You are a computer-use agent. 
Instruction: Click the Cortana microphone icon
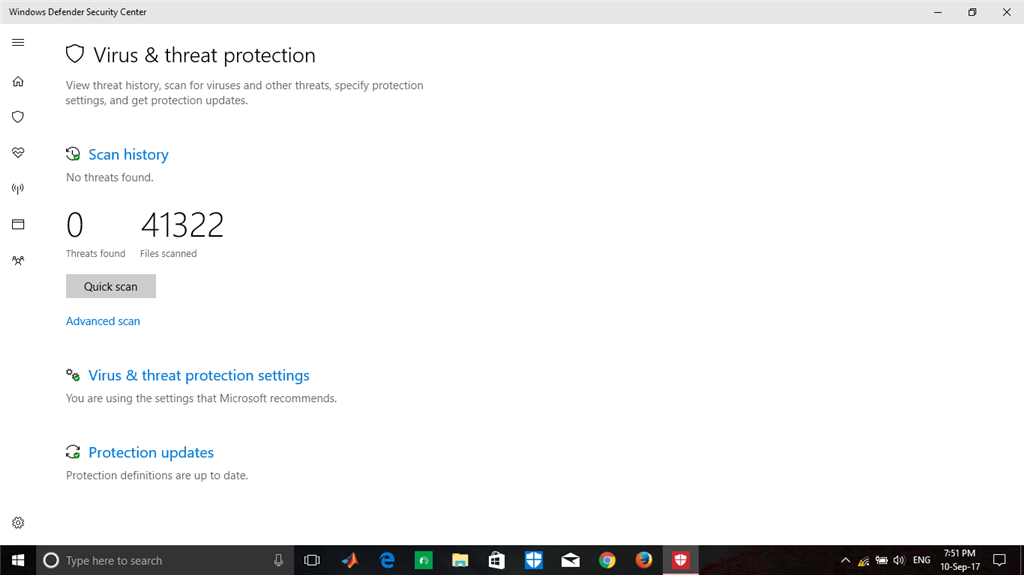point(278,560)
